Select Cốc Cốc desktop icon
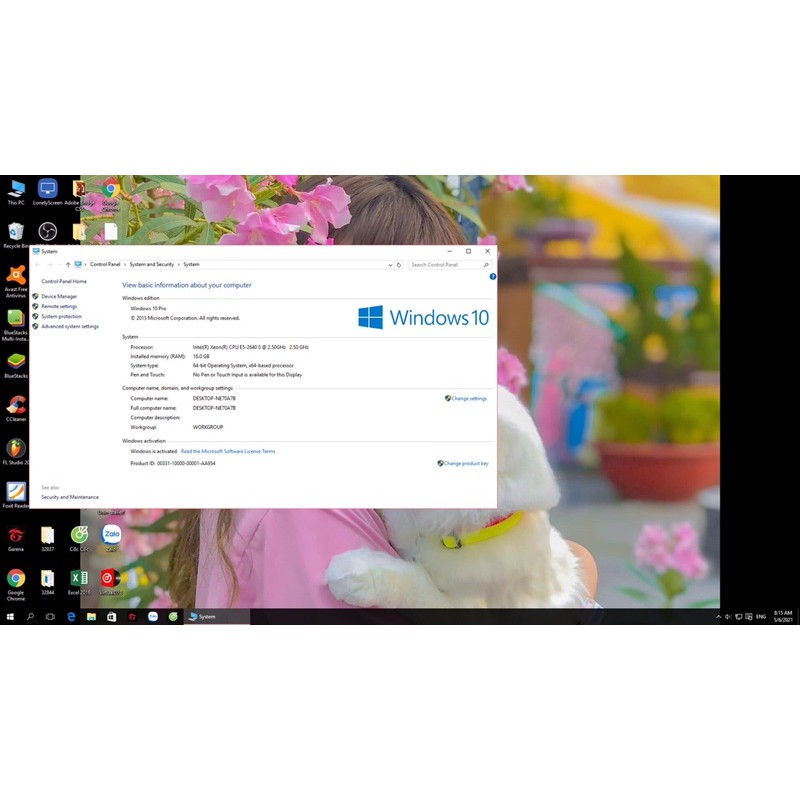Image resolution: width=800 pixels, height=800 pixels. (x=79, y=539)
